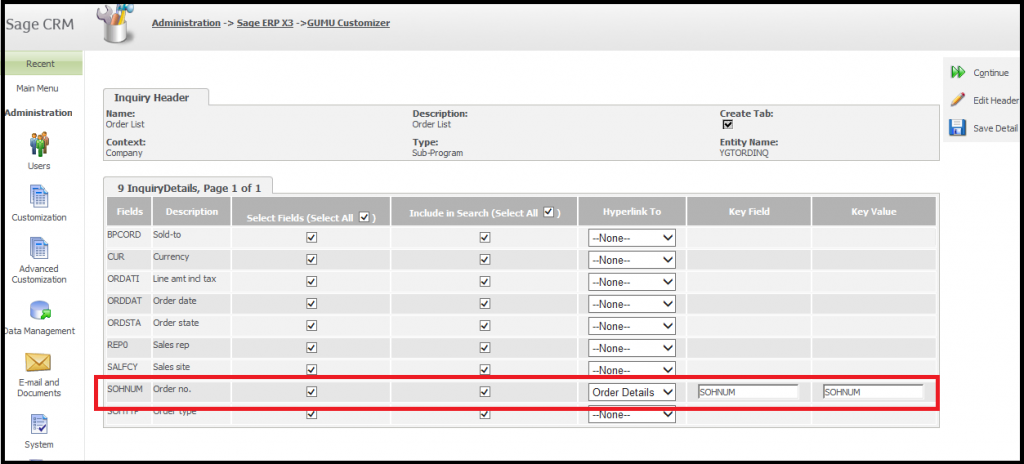Click the Key Value column header
The width and height of the screenshot is (1024, 464).
point(874,212)
